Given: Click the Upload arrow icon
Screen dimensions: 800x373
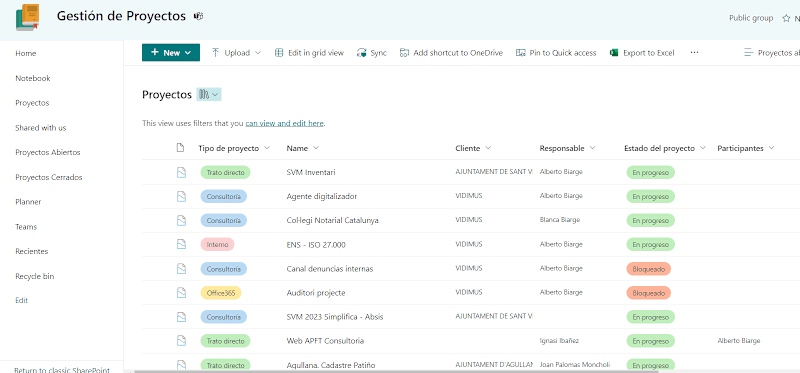Looking at the screenshot, I should (215, 53).
